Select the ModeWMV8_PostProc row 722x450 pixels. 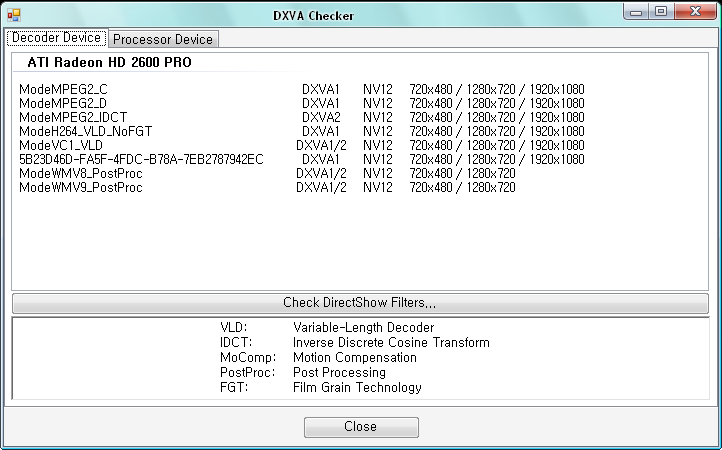267,174
